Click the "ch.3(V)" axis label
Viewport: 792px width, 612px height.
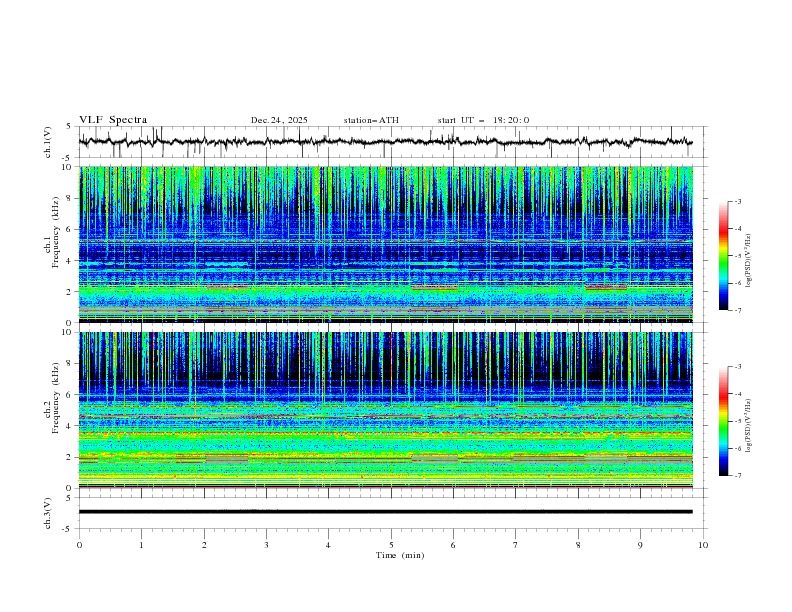tap(47, 513)
